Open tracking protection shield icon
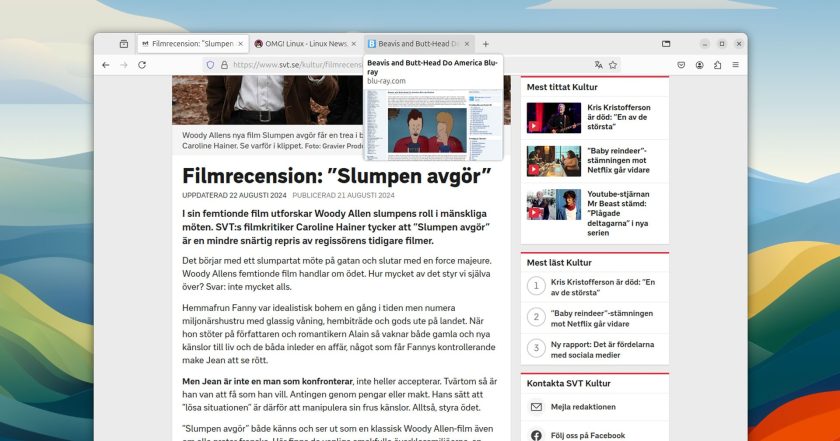This screenshot has width=840, height=441. coord(211,65)
